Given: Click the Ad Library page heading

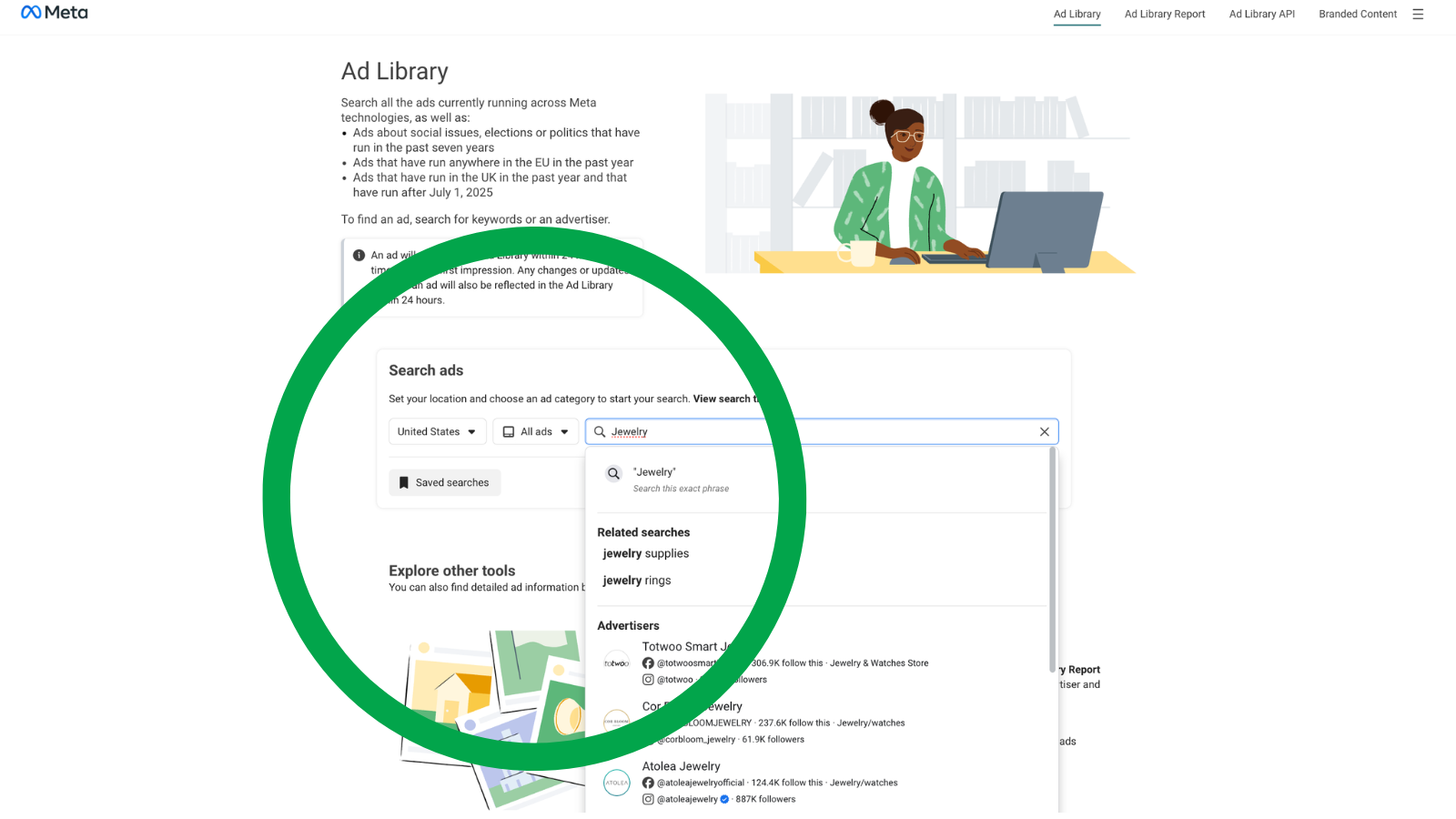Looking at the screenshot, I should (395, 72).
